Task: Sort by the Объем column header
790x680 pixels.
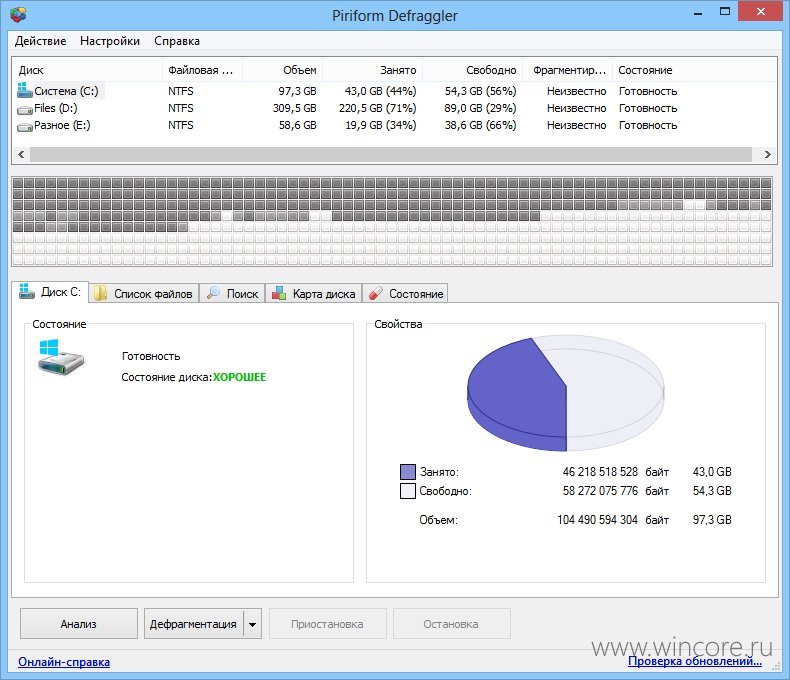Action: click(x=283, y=70)
